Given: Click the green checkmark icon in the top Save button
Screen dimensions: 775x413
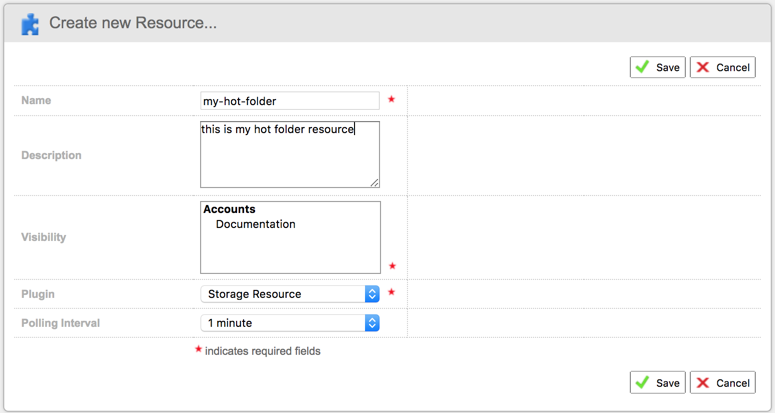Looking at the screenshot, I should (642, 67).
